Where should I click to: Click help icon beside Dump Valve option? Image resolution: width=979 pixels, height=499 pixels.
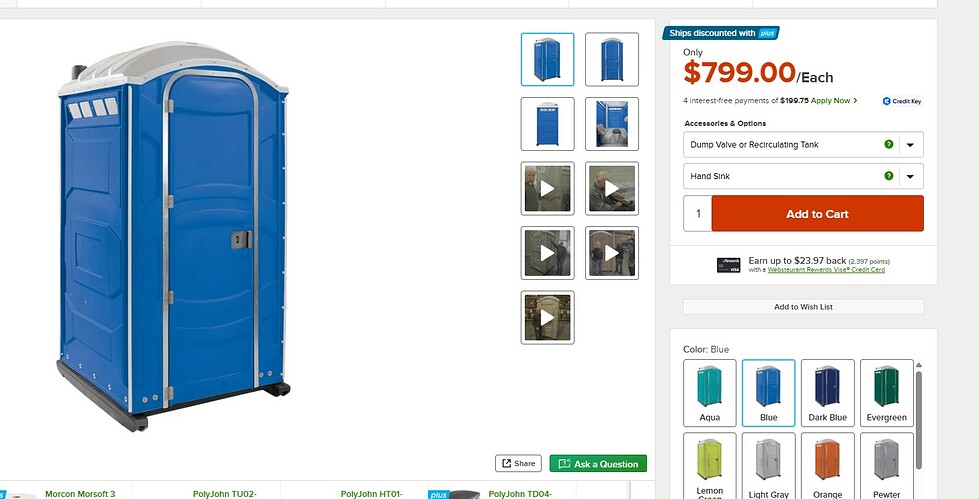click(888, 144)
